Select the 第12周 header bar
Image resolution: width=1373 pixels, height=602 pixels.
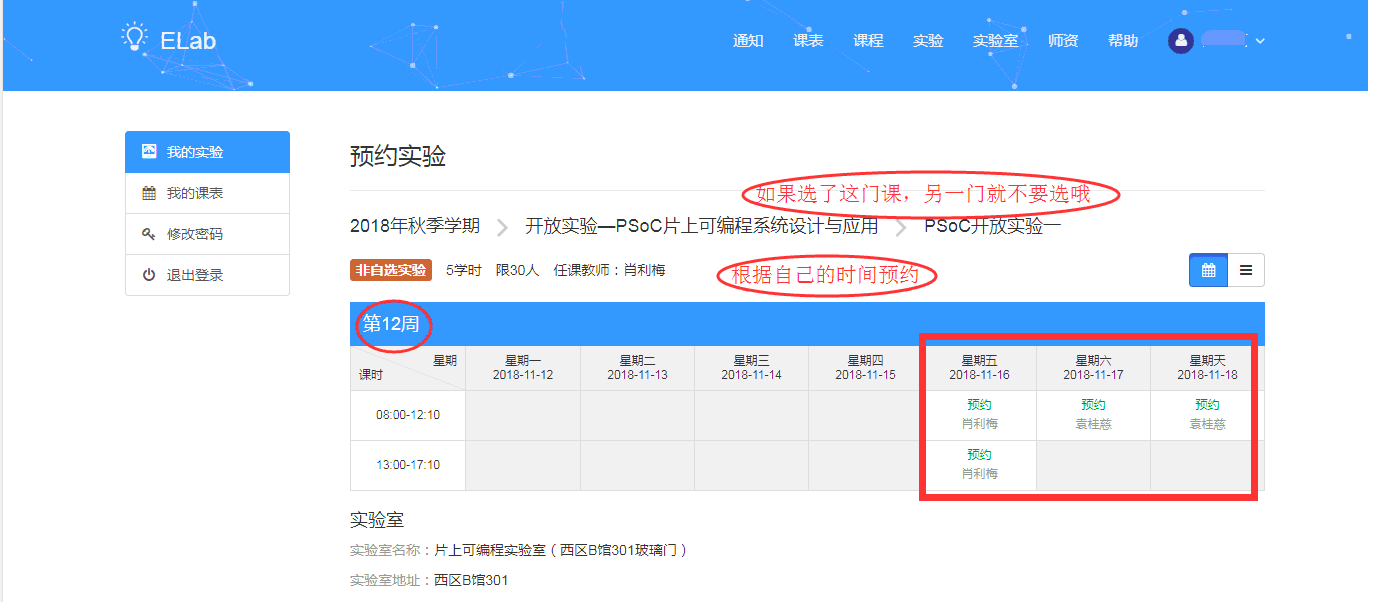click(x=394, y=324)
